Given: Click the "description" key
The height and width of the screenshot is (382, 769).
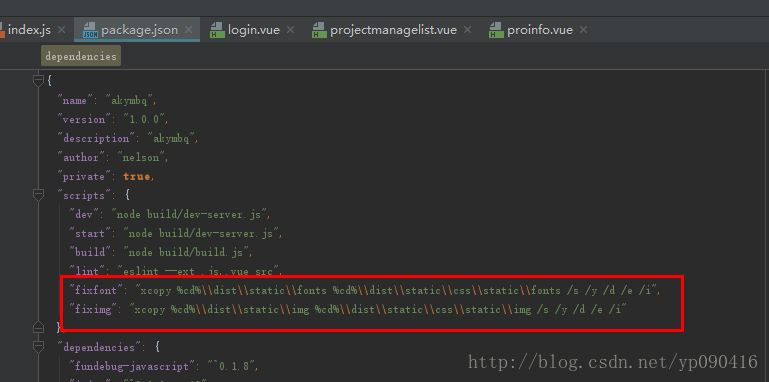Looking at the screenshot, I should pos(96,139).
